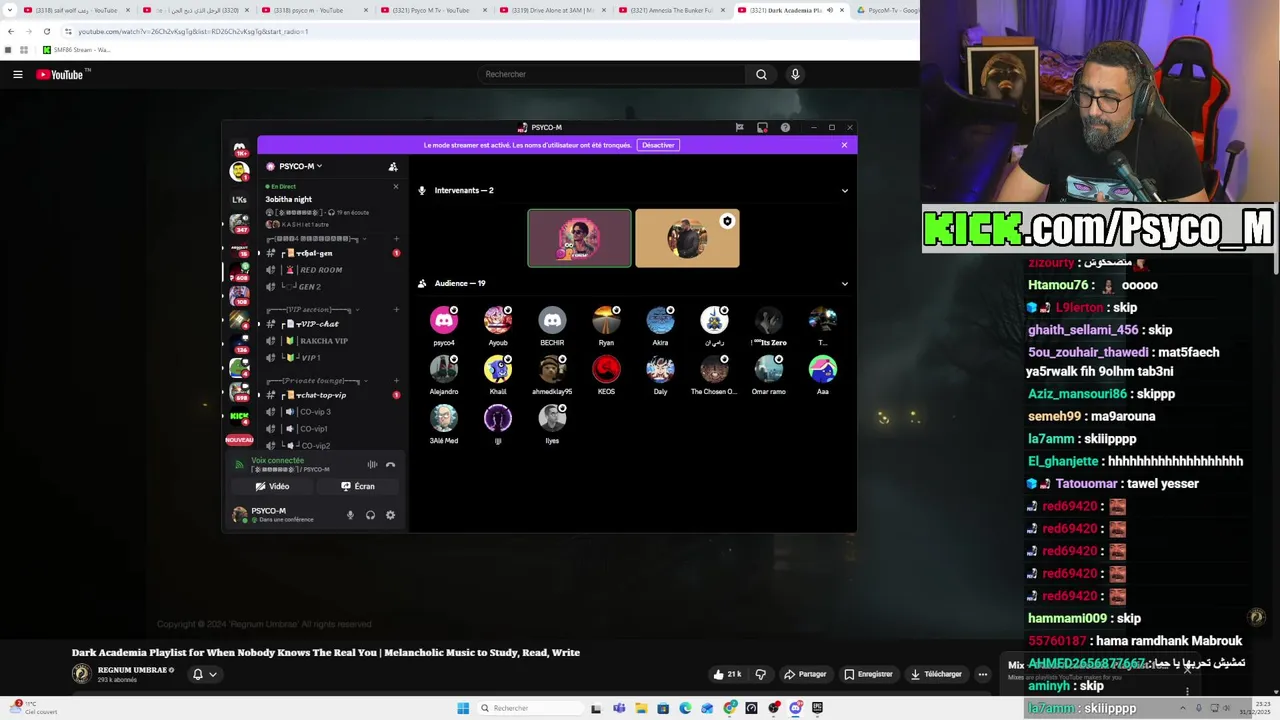
Task: Mute microphone in Discord user panel
Action: pos(350,516)
